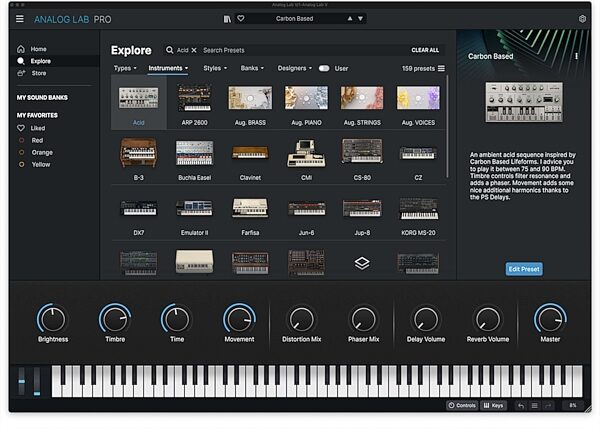Select the Farfisa instrument
This screenshot has height=429, width=600.
(x=250, y=214)
